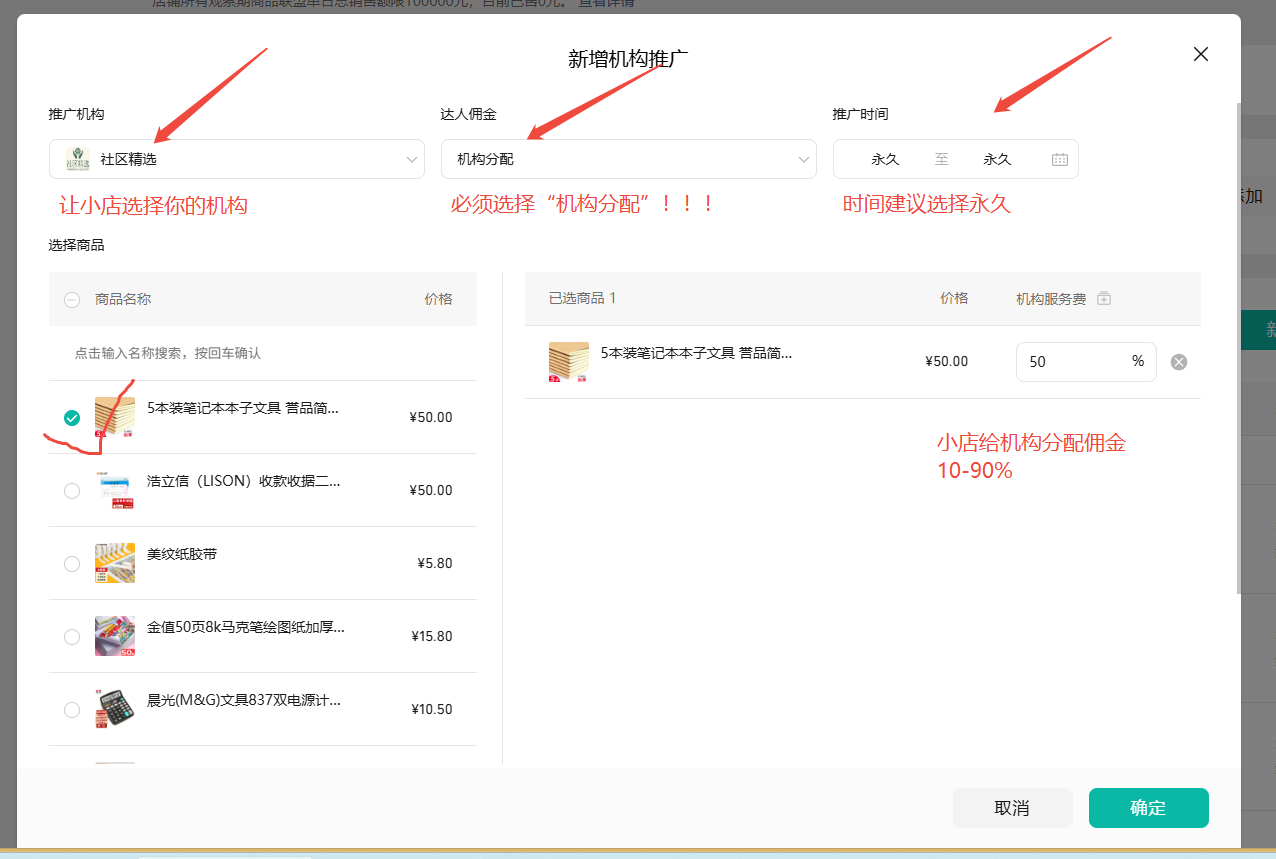The image size is (1276, 859).
Task: Click the 社区精选 institution logo icon
Action: [x=78, y=159]
